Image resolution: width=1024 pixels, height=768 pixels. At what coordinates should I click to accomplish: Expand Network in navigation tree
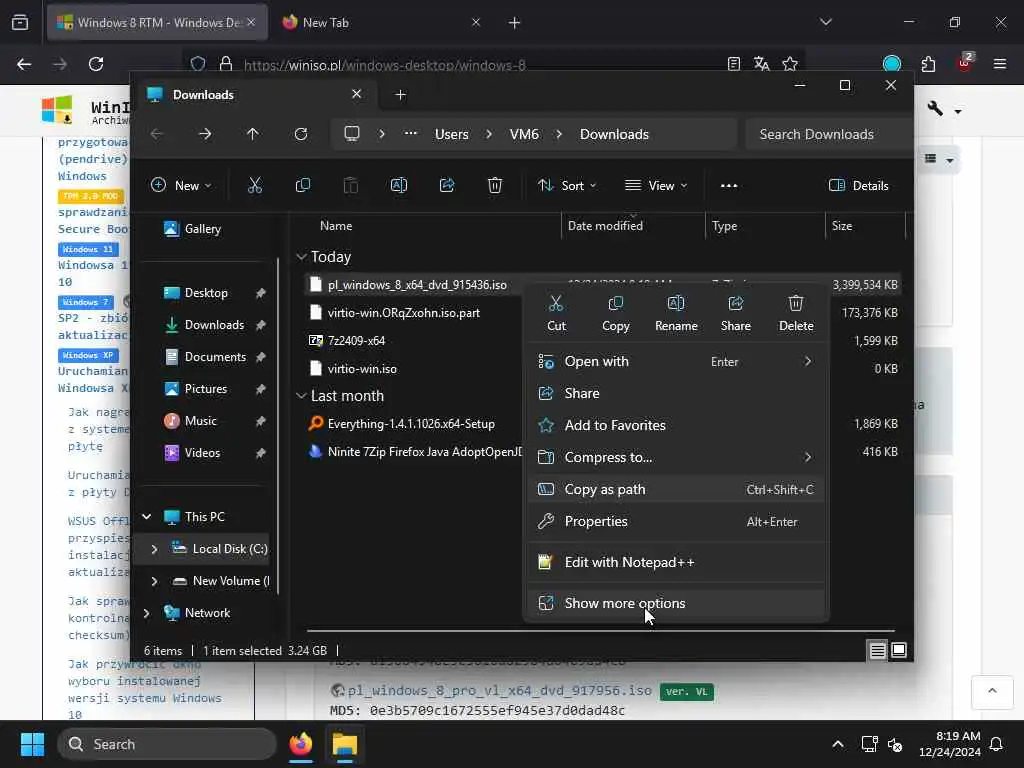[x=146, y=613]
